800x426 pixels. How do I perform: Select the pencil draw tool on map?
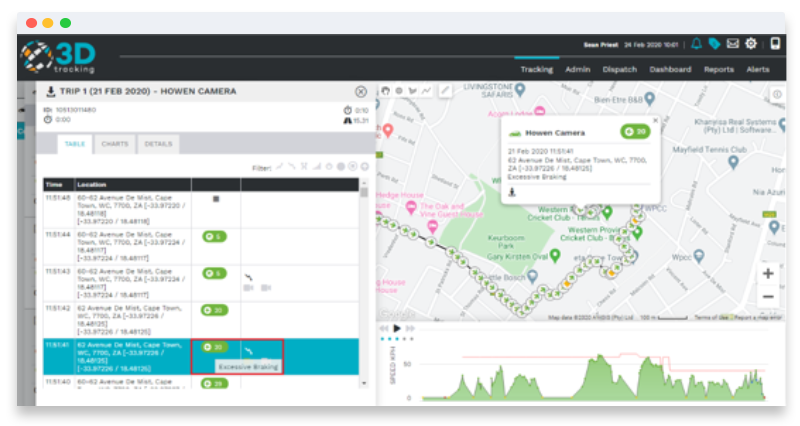(445, 90)
